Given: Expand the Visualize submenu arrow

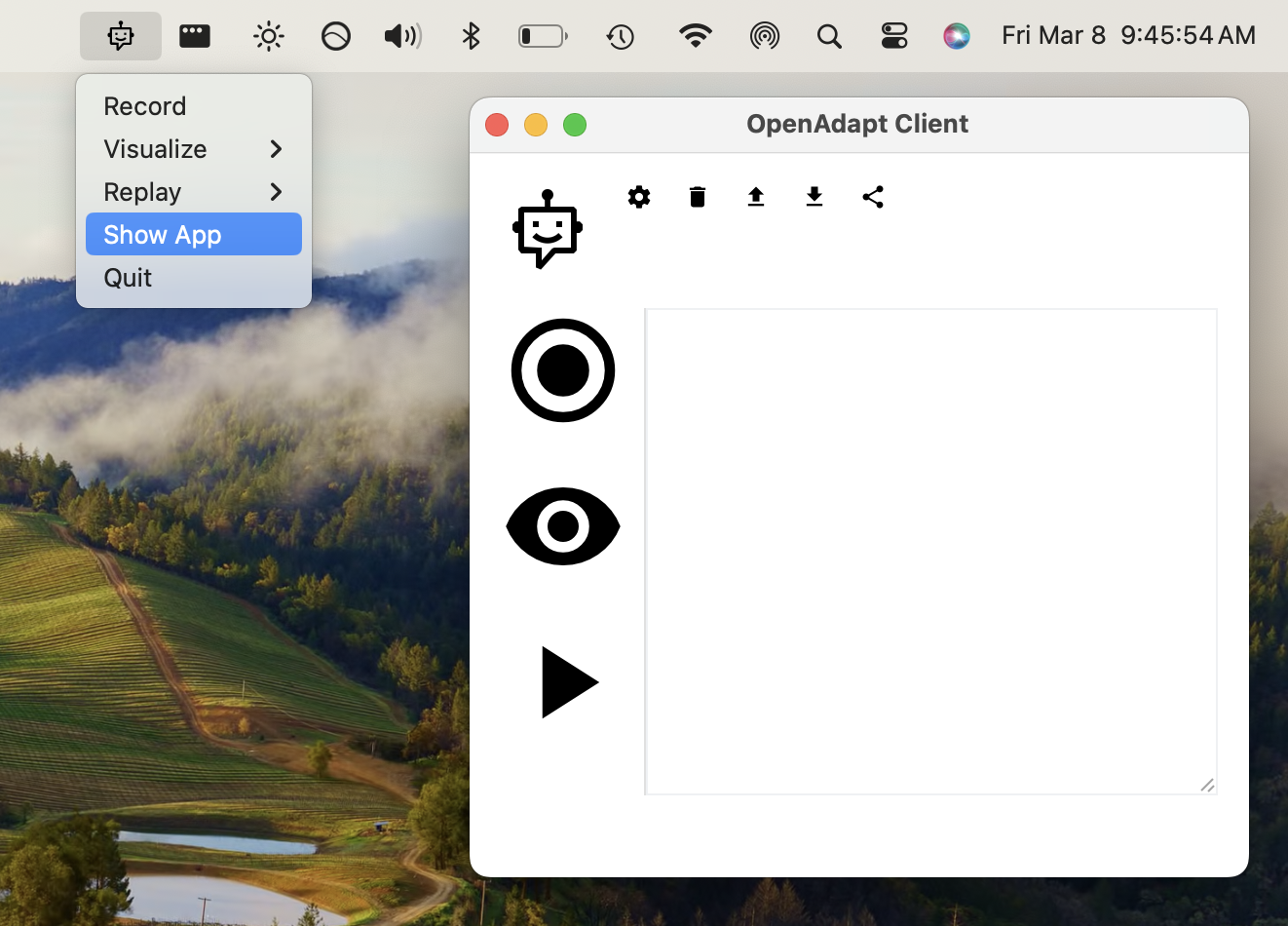Looking at the screenshot, I should (x=276, y=149).
